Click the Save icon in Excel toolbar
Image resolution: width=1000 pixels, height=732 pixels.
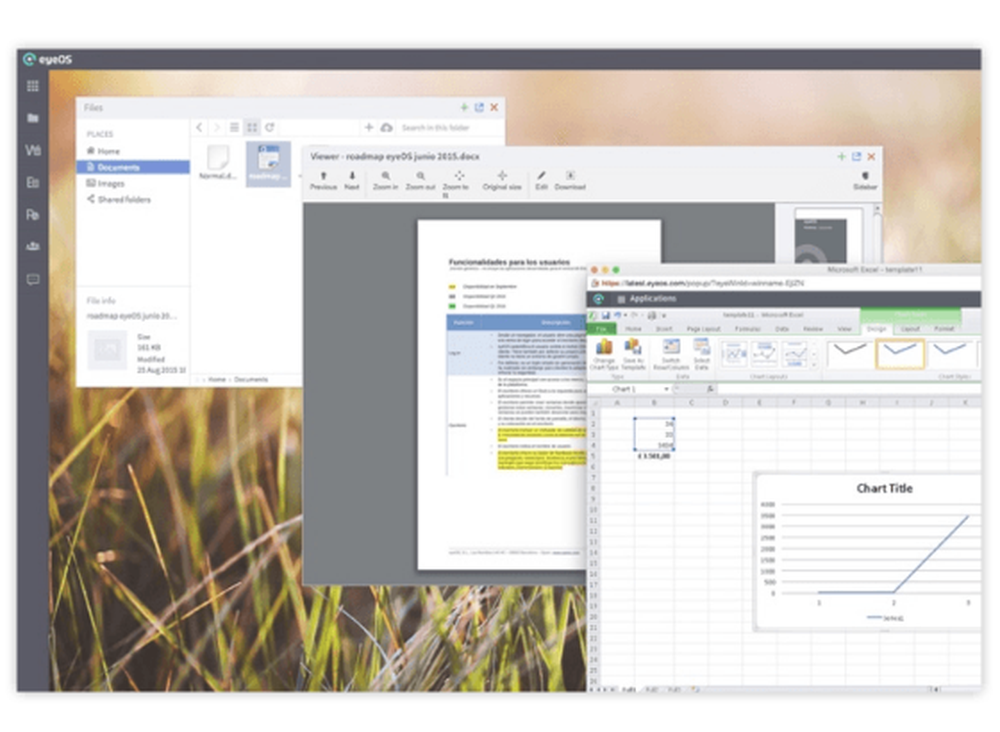coord(605,315)
